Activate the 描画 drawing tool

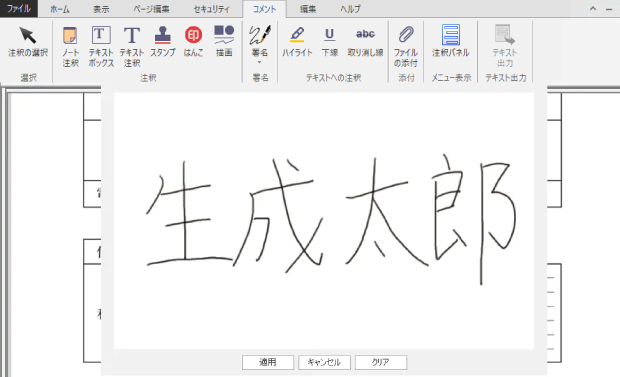click(x=224, y=42)
